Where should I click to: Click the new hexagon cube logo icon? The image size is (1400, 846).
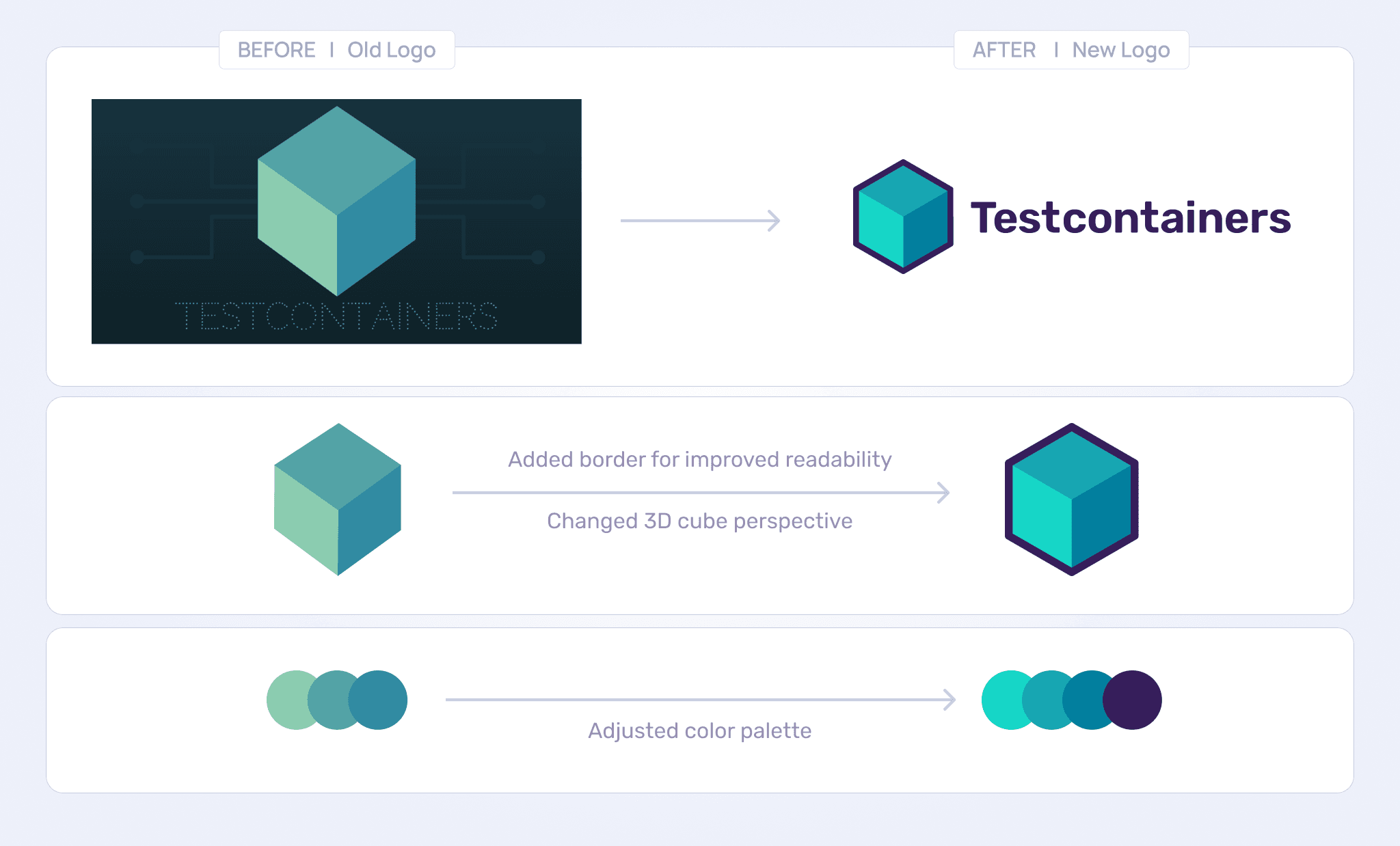[902, 217]
